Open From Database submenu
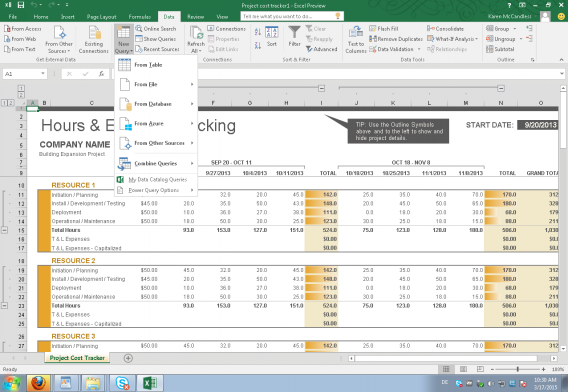The width and height of the screenshot is (568, 392). tap(156, 104)
